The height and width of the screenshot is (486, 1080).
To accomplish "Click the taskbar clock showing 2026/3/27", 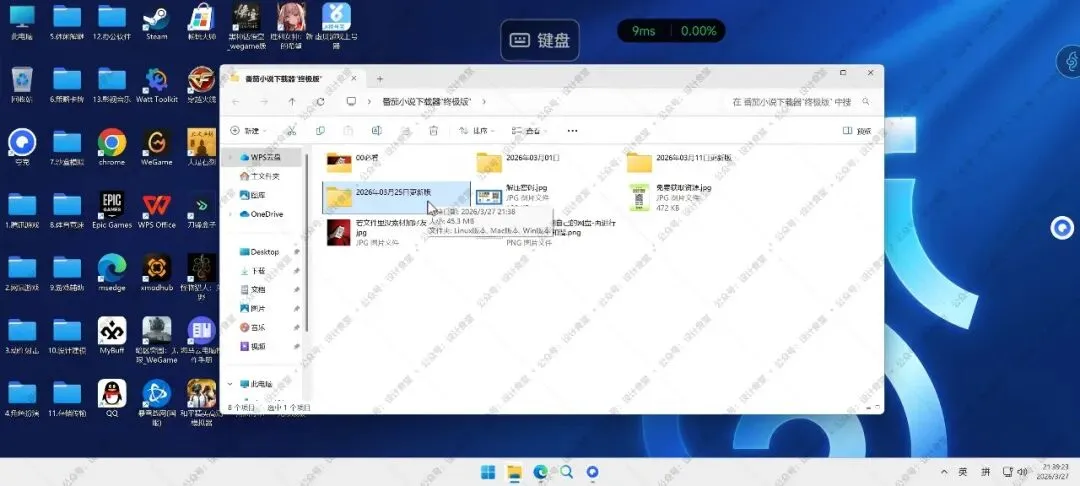I will click(1051, 472).
